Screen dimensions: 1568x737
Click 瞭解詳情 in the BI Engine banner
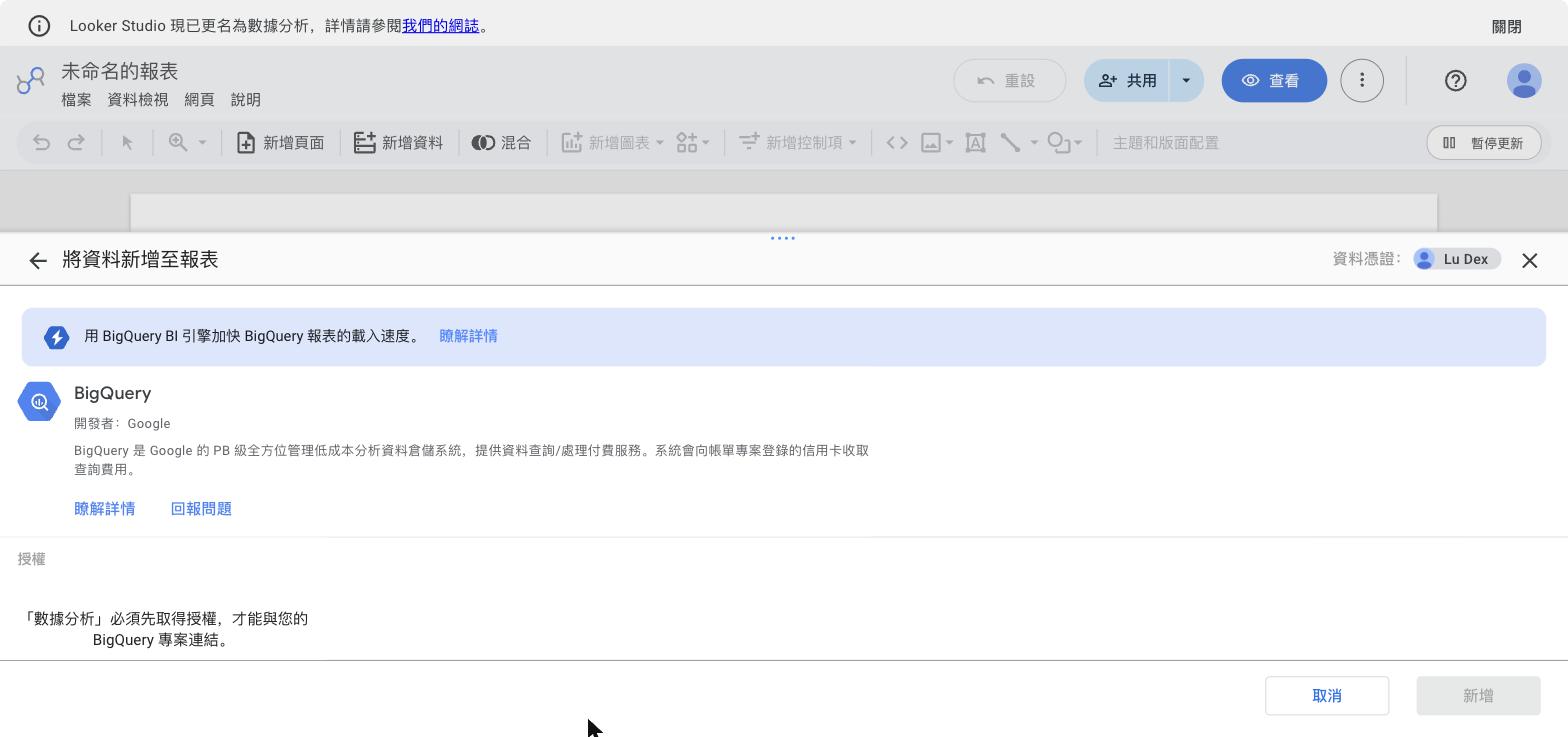[x=468, y=336]
